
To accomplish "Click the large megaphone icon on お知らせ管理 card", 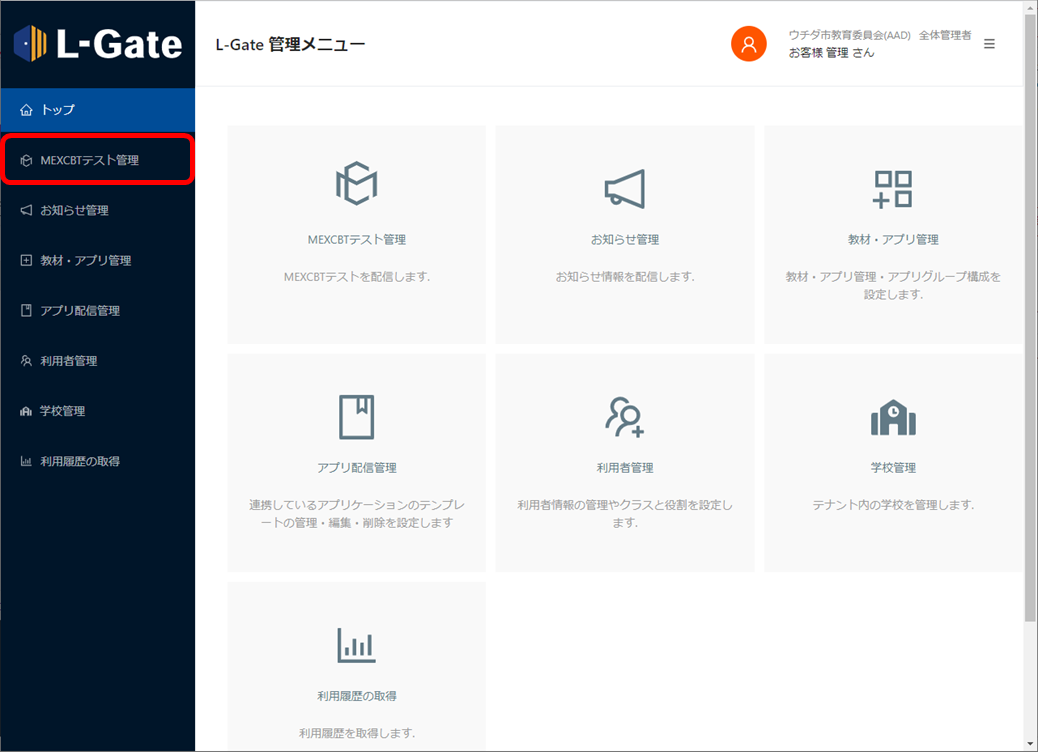I will [x=624, y=189].
